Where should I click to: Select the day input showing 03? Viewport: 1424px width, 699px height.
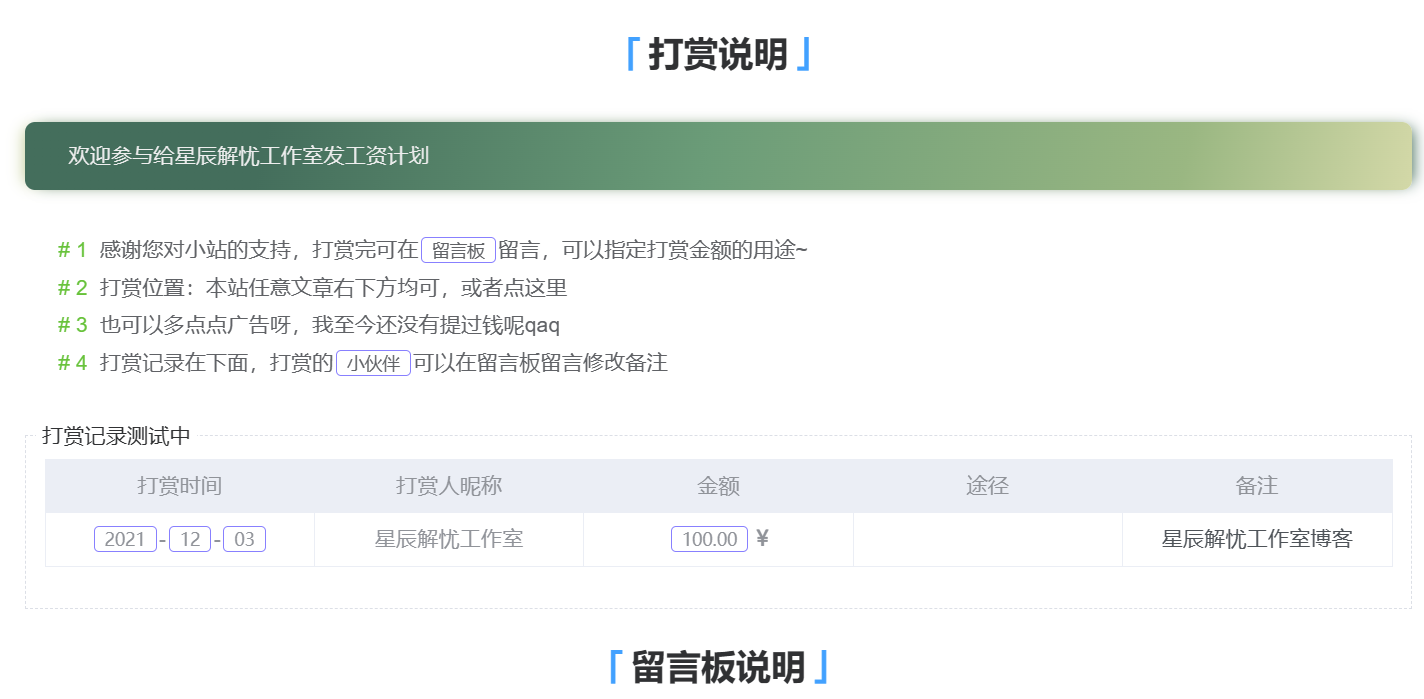[x=246, y=538]
